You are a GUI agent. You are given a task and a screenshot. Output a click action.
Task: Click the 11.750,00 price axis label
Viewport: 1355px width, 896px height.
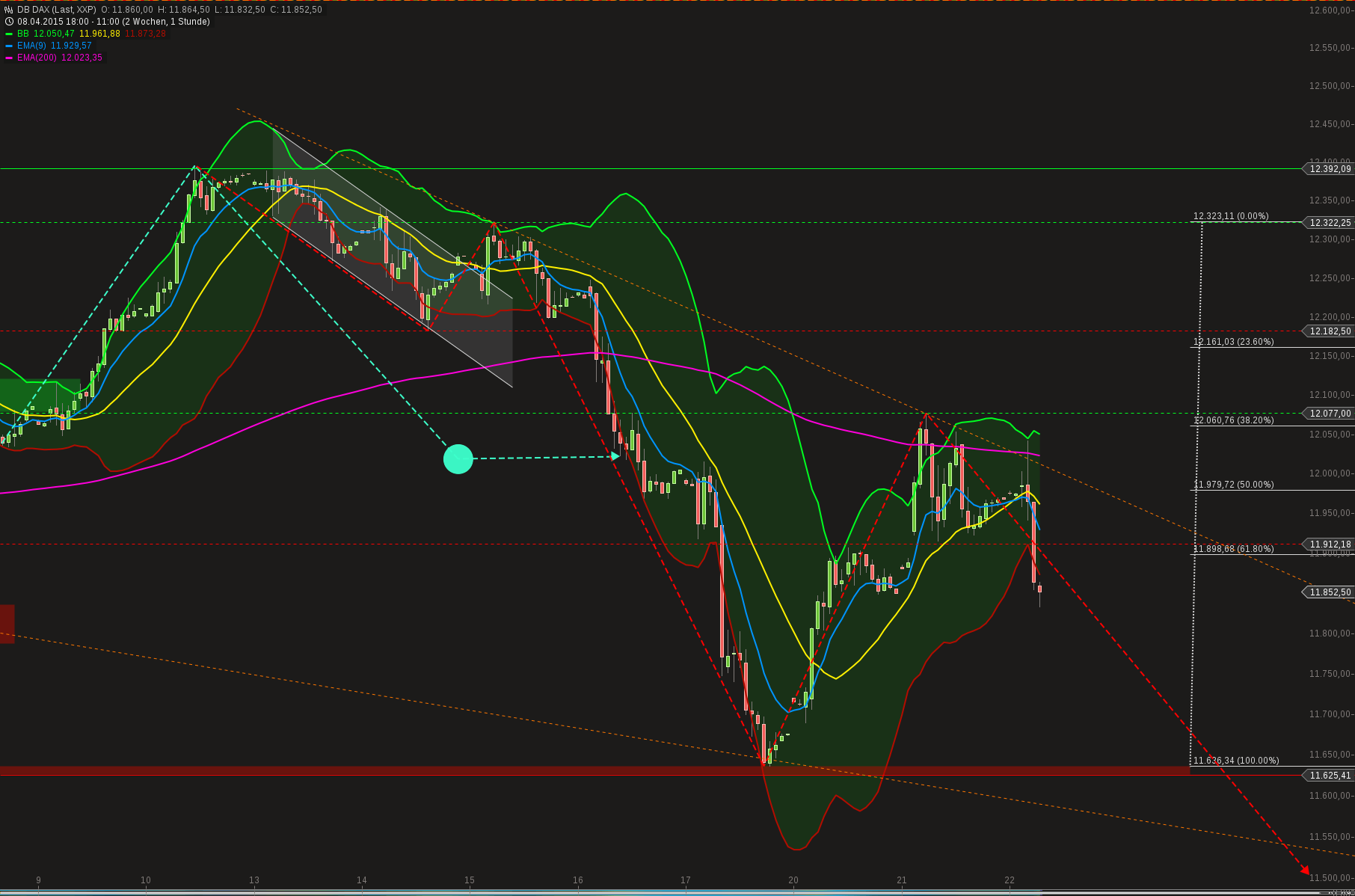coord(1330,674)
